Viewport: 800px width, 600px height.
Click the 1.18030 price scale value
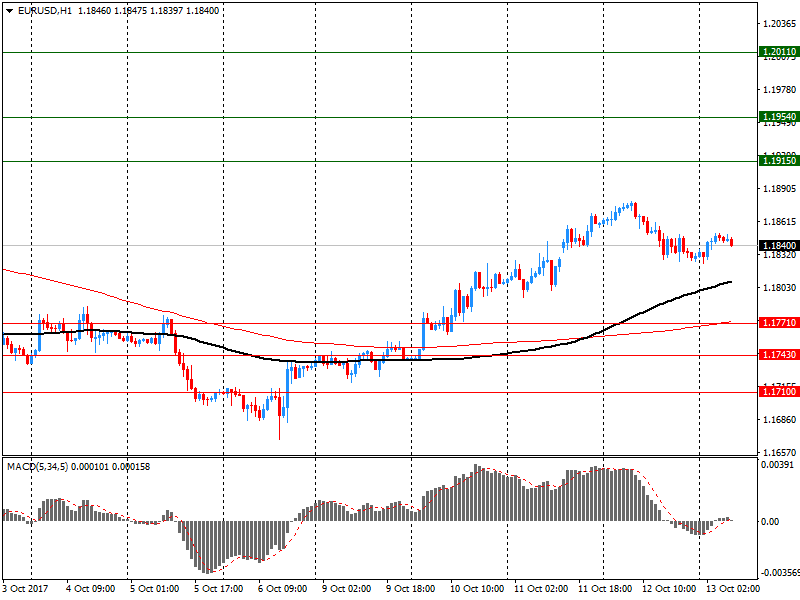pyautogui.click(x=779, y=288)
